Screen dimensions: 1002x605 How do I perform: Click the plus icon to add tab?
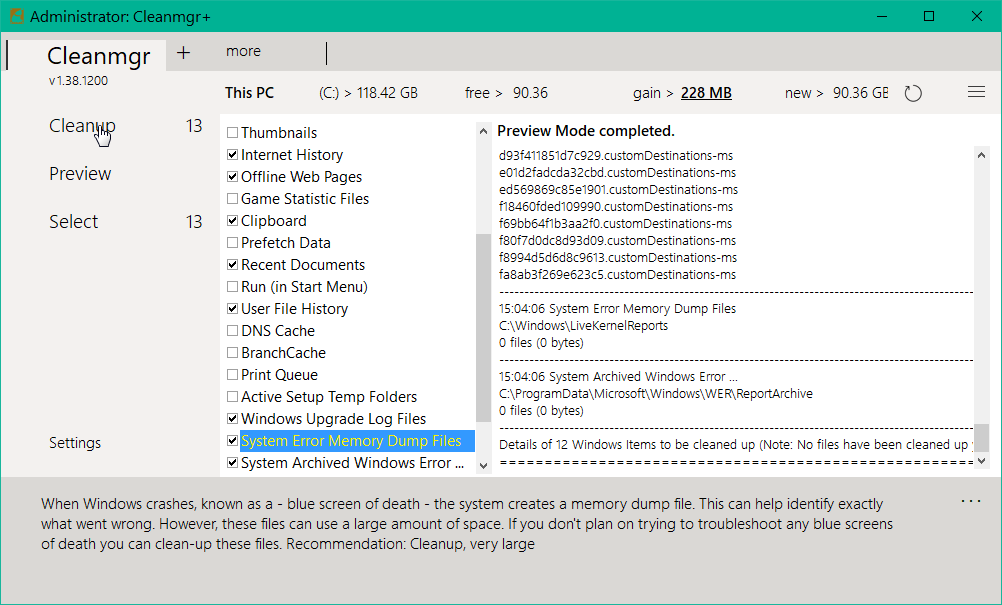[x=183, y=53]
